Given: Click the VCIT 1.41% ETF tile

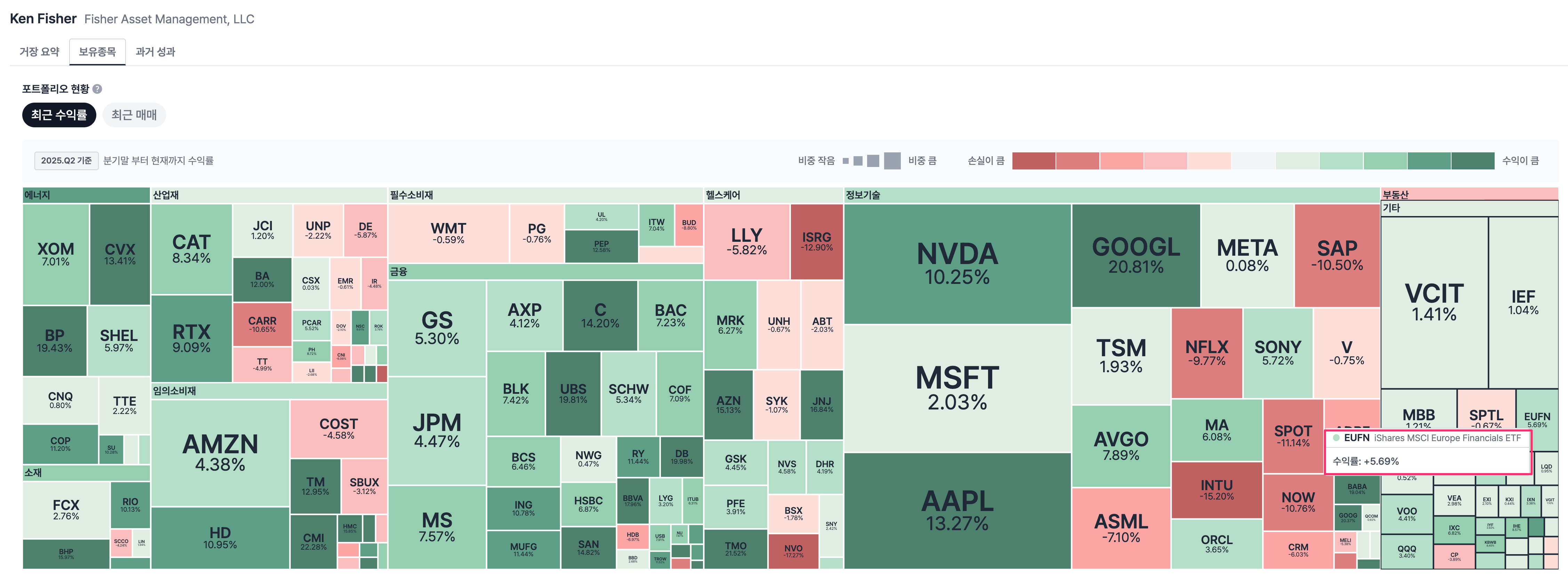Looking at the screenshot, I should [x=1433, y=302].
